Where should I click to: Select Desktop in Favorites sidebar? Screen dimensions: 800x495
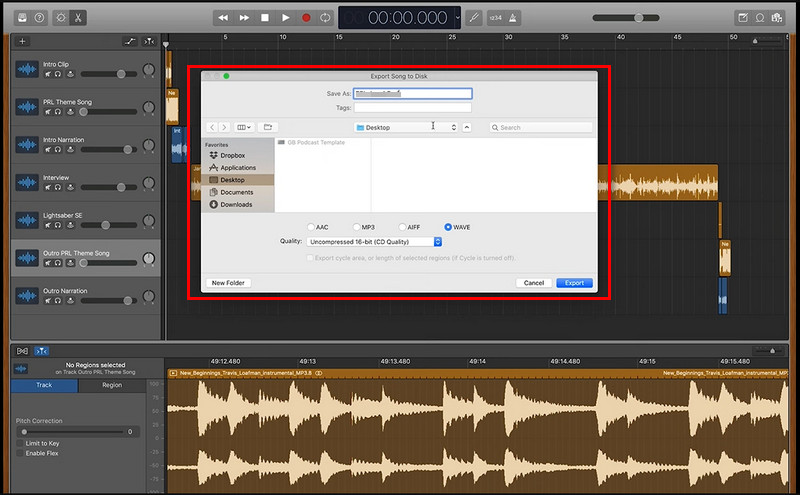238,180
